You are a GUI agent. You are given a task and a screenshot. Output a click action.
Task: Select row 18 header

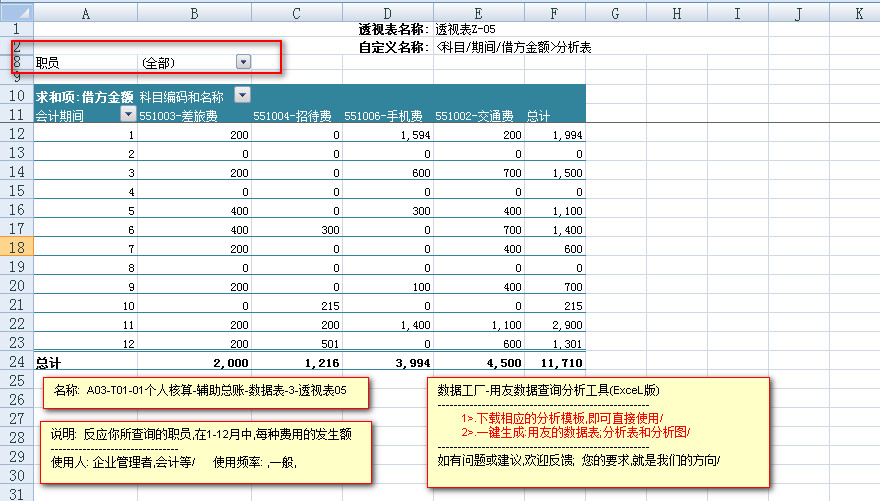point(16,247)
